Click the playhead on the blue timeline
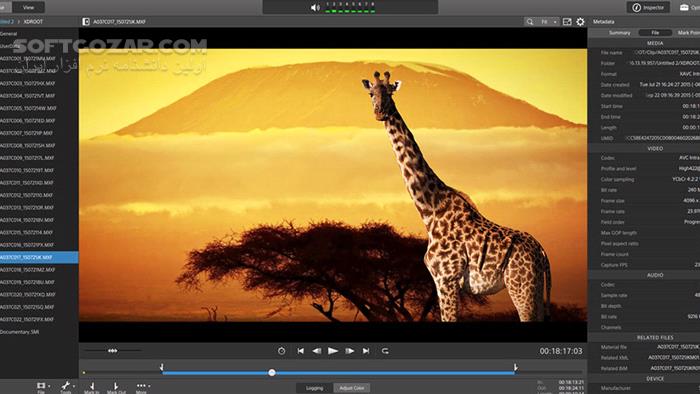 (272, 373)
